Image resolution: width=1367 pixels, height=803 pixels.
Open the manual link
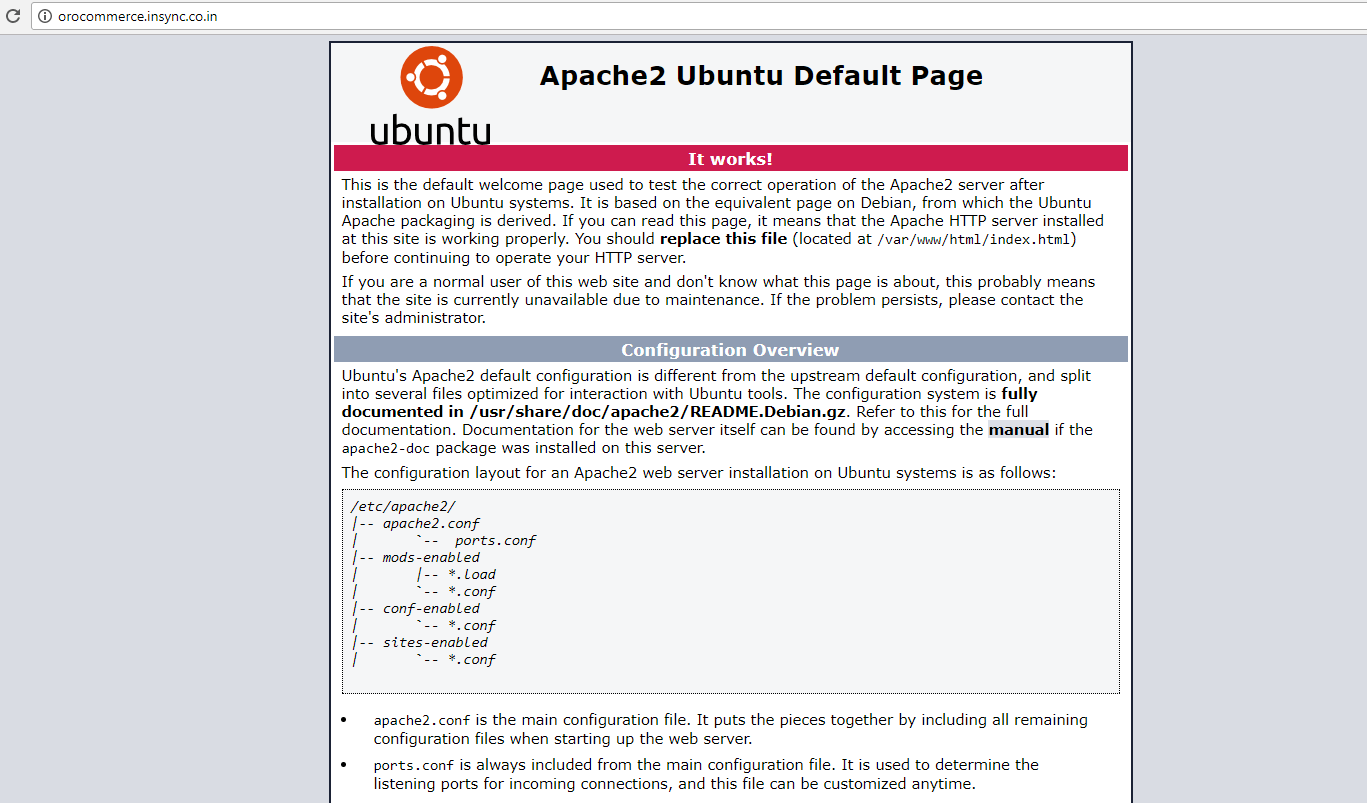[1019, 430]
